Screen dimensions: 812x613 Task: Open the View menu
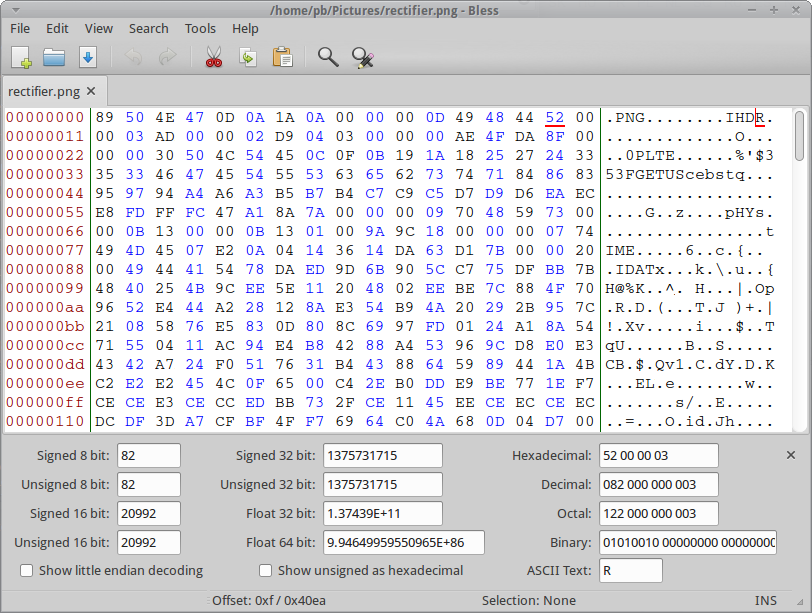(99, 29)
